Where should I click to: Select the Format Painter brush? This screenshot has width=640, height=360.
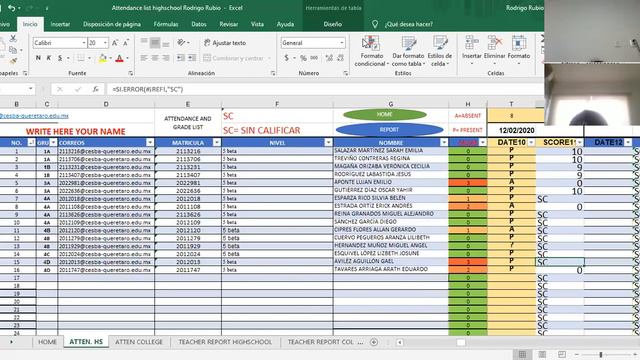tap(13, 61)
